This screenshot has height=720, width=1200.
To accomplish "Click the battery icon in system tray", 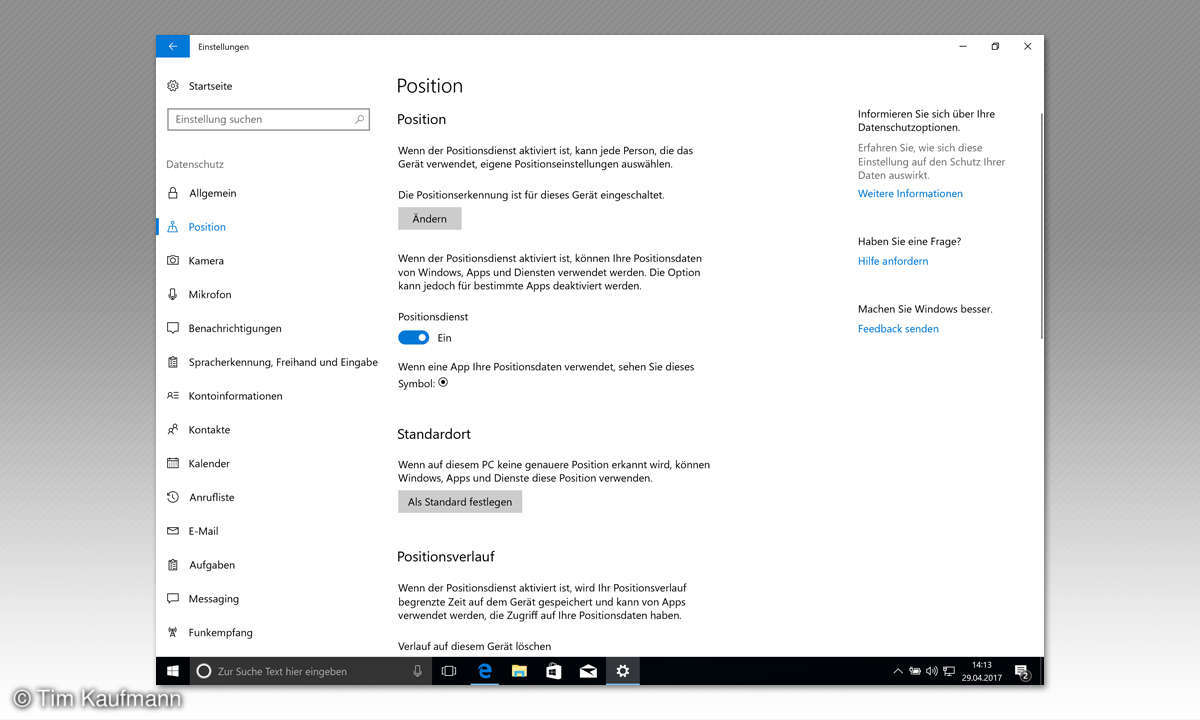I will pyautogui.click(x=915, y=671).
